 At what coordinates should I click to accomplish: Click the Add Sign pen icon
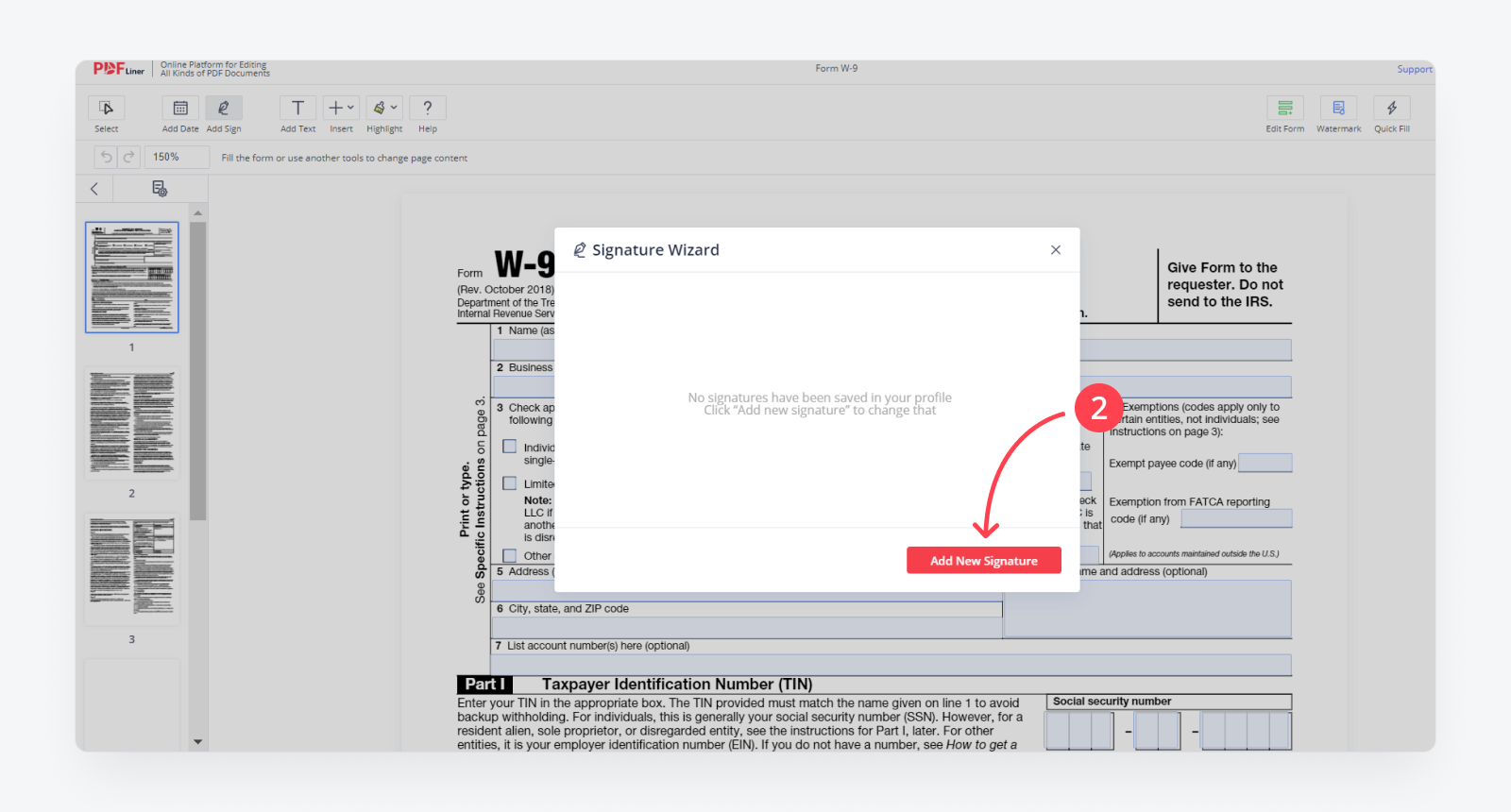[x=224, y=108]
